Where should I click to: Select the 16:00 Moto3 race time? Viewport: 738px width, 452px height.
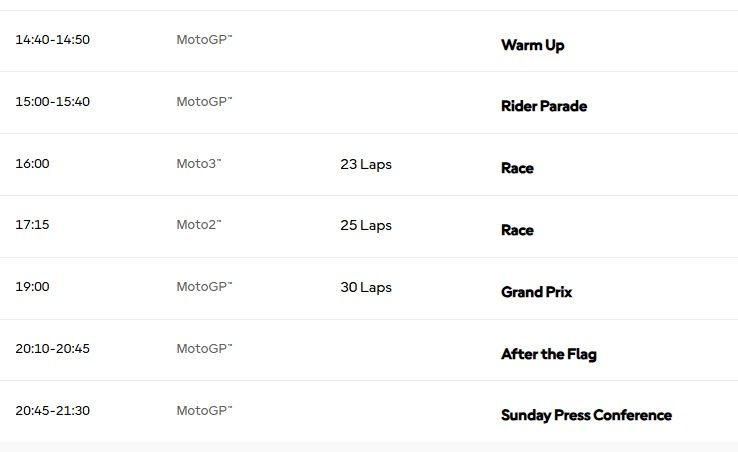(x=32, y=164)
